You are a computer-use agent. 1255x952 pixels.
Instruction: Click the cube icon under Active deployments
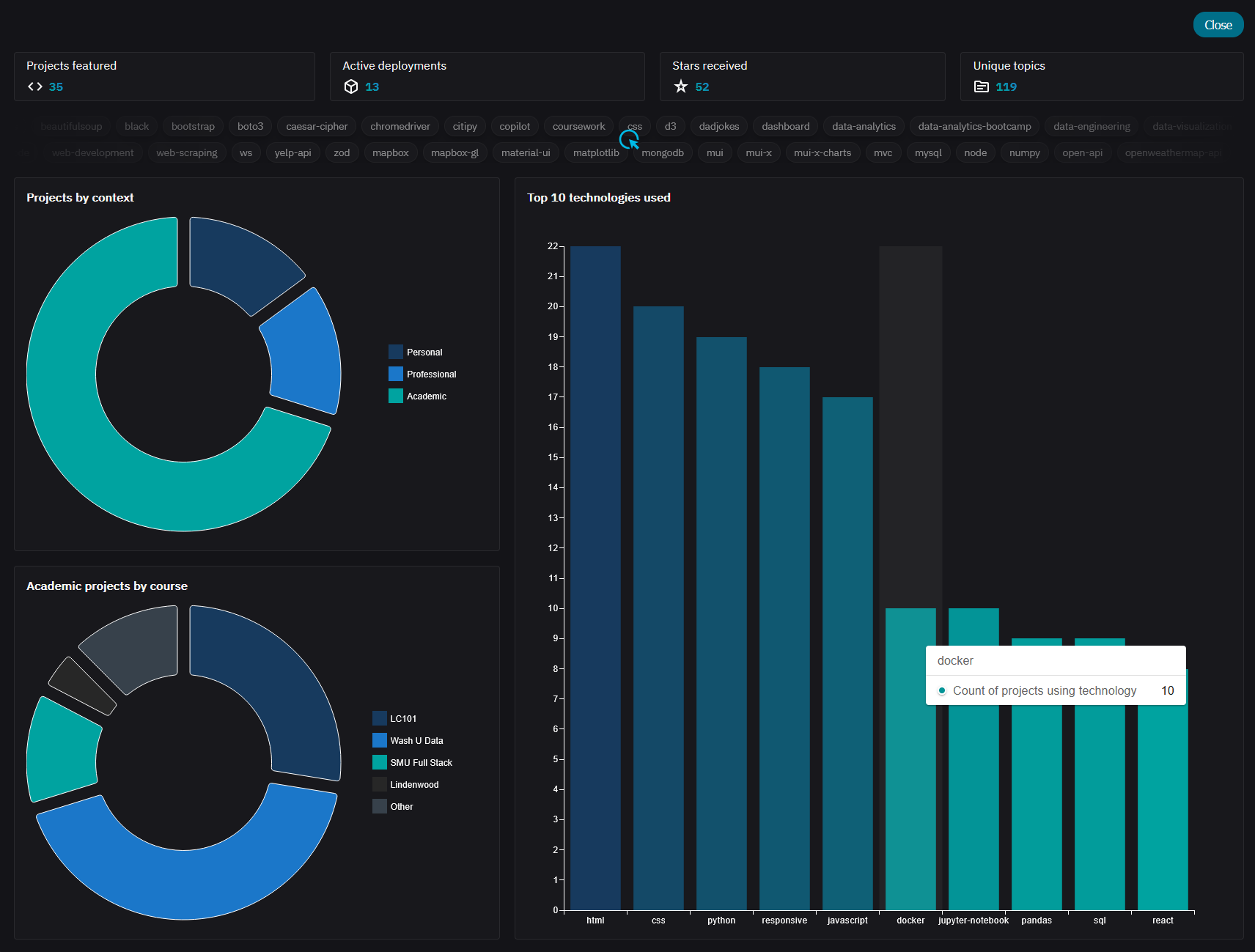(x=351, y=86)
